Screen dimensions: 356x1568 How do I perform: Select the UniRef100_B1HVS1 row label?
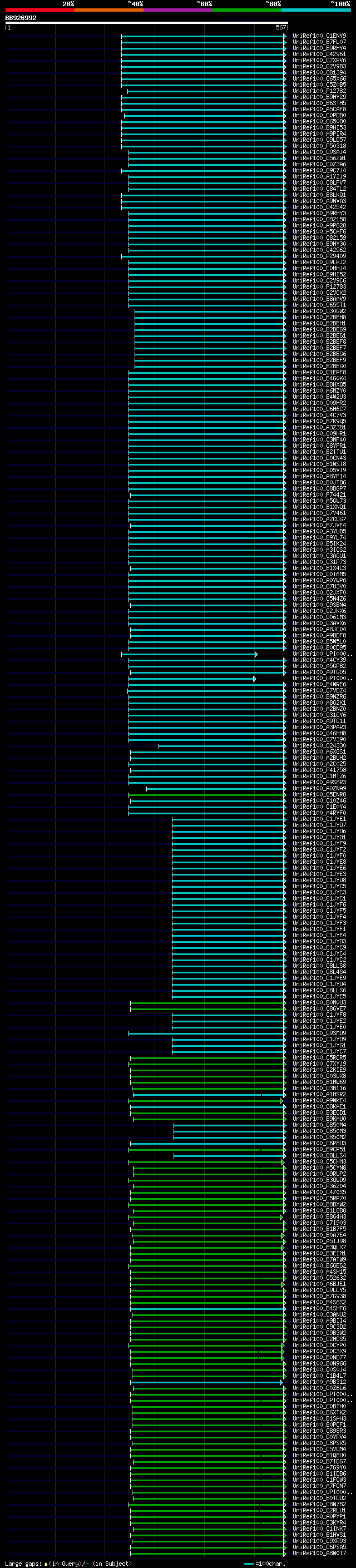coord(319,1535)
